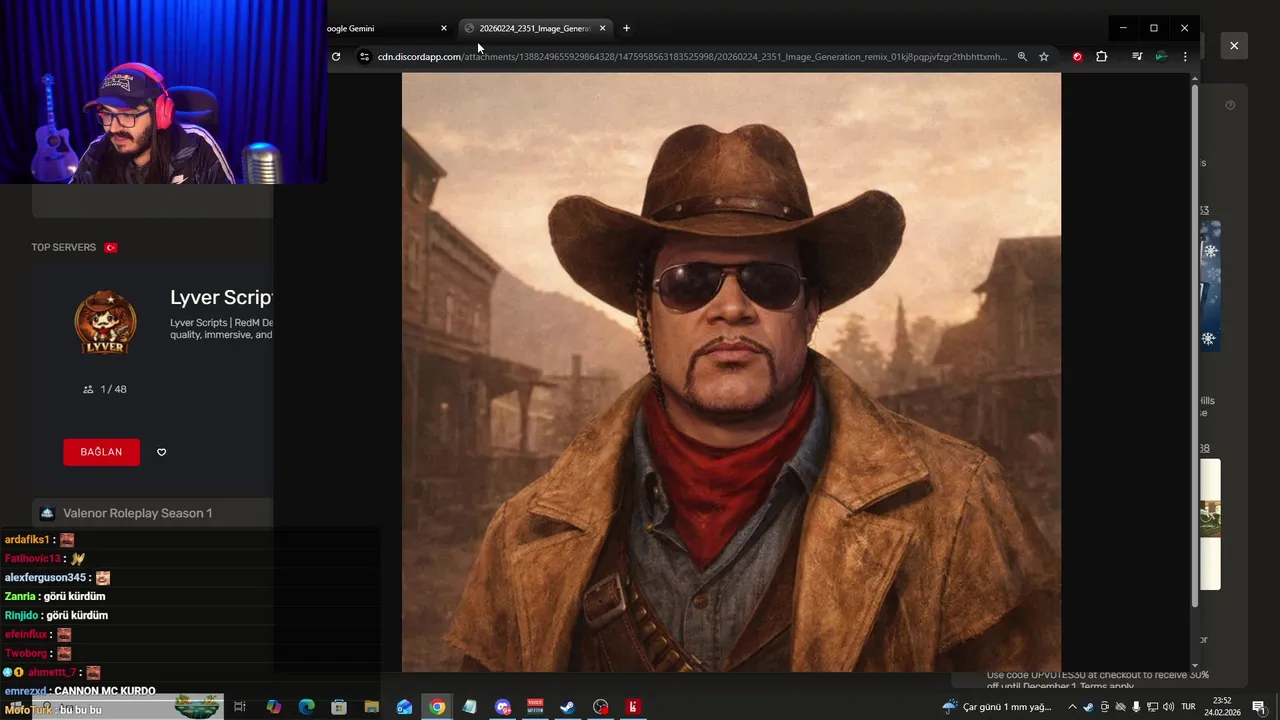The image size is (1280, 720).
Task: Open the red app icon at taskbar end
Action: [632, 707]
